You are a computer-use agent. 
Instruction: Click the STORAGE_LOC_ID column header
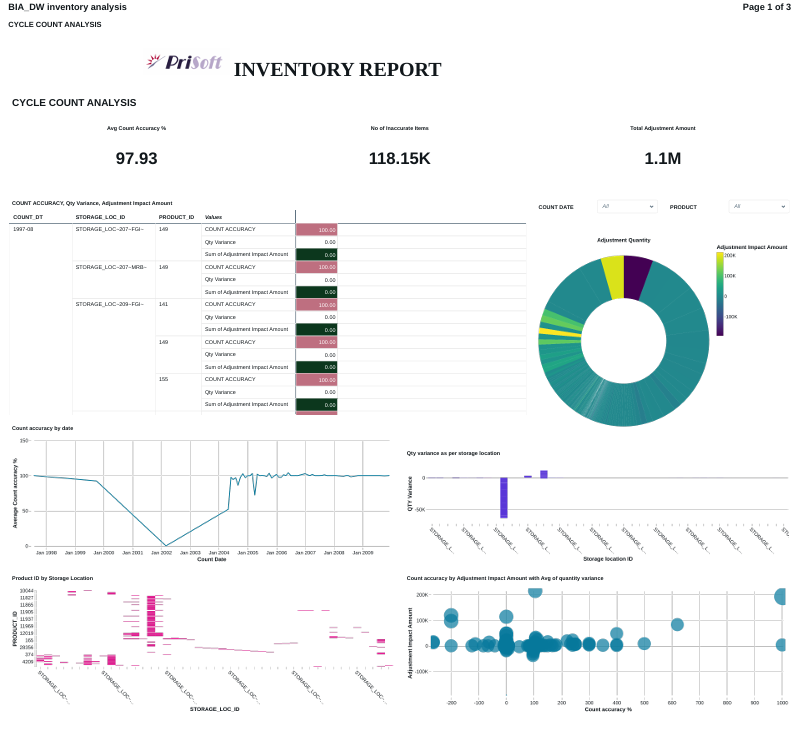[x=100, y=217]
